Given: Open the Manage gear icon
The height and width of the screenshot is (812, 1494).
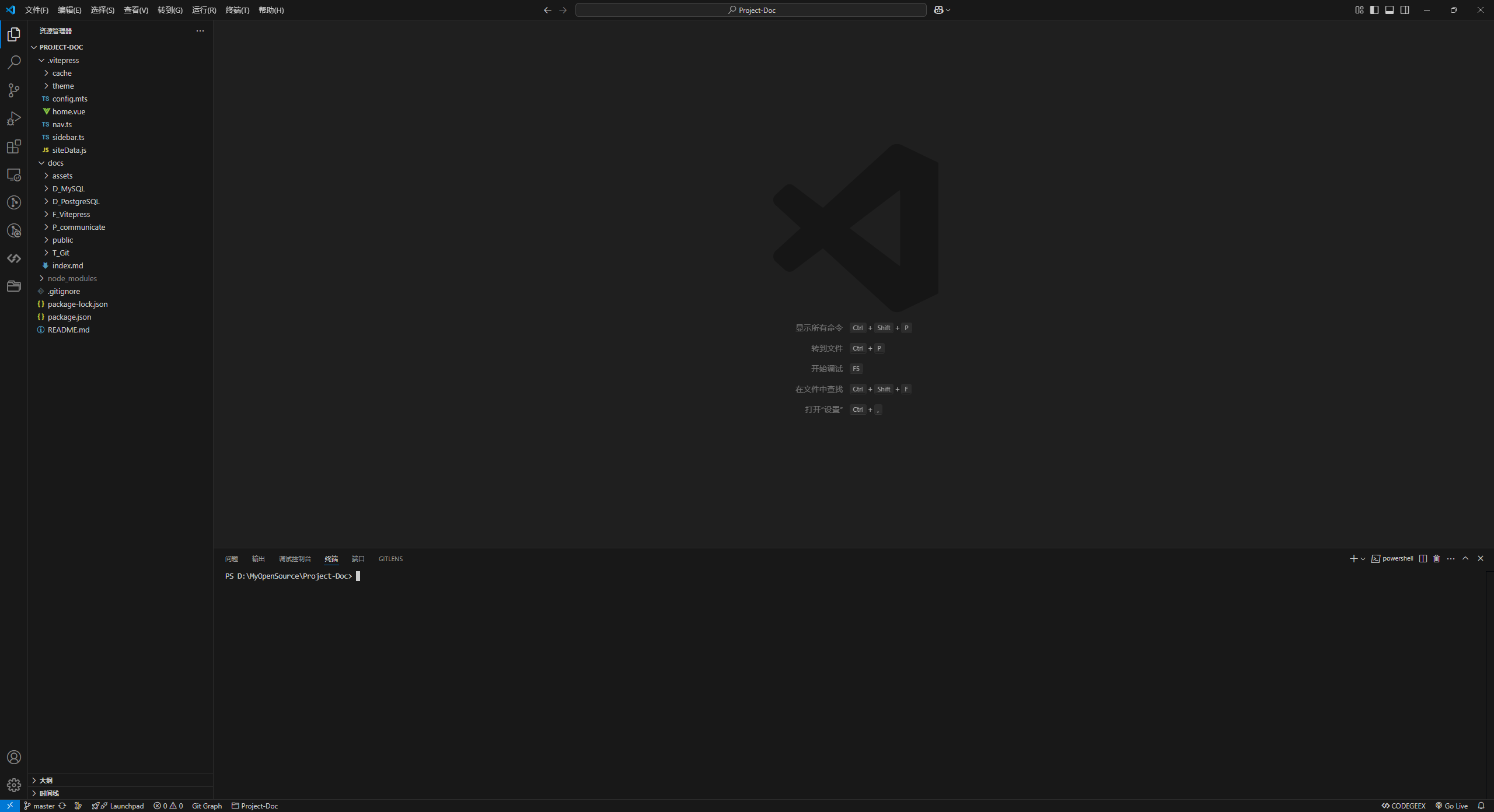Looking at the screenshot, I should 14,785.
